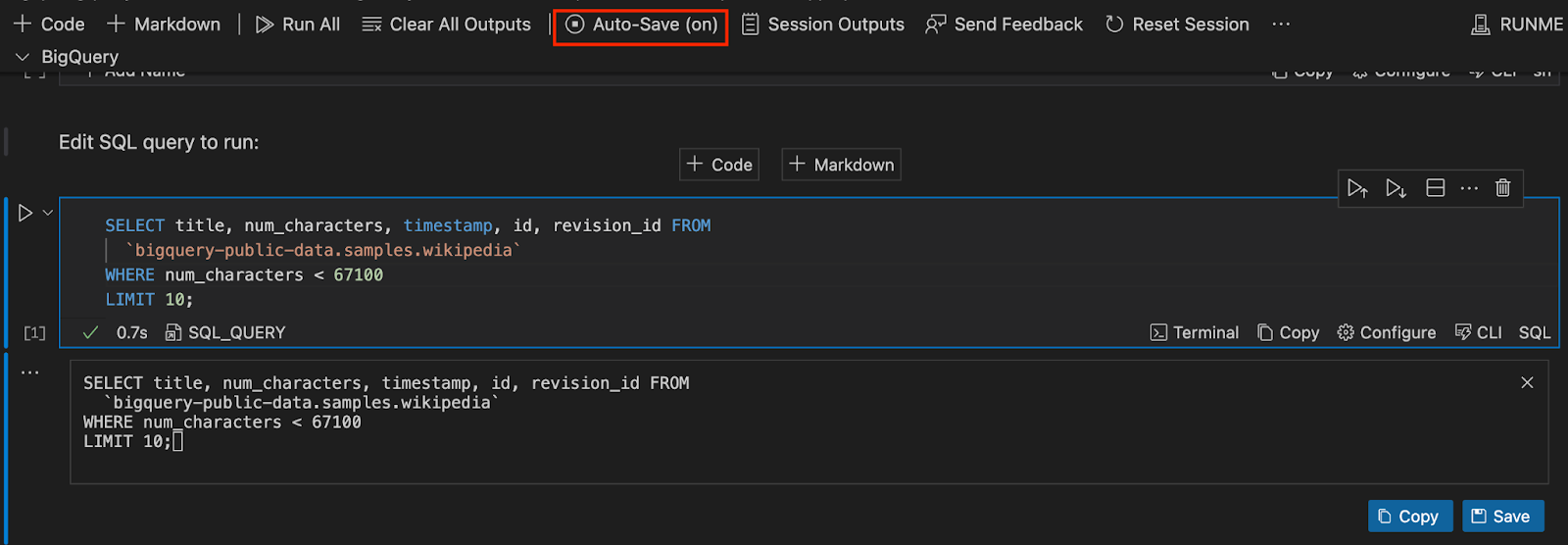Image resolution: width=1568 pixels, height=545 pixels.
Task: Execute cell and below icon
Action: click(x=1396, y=188)
